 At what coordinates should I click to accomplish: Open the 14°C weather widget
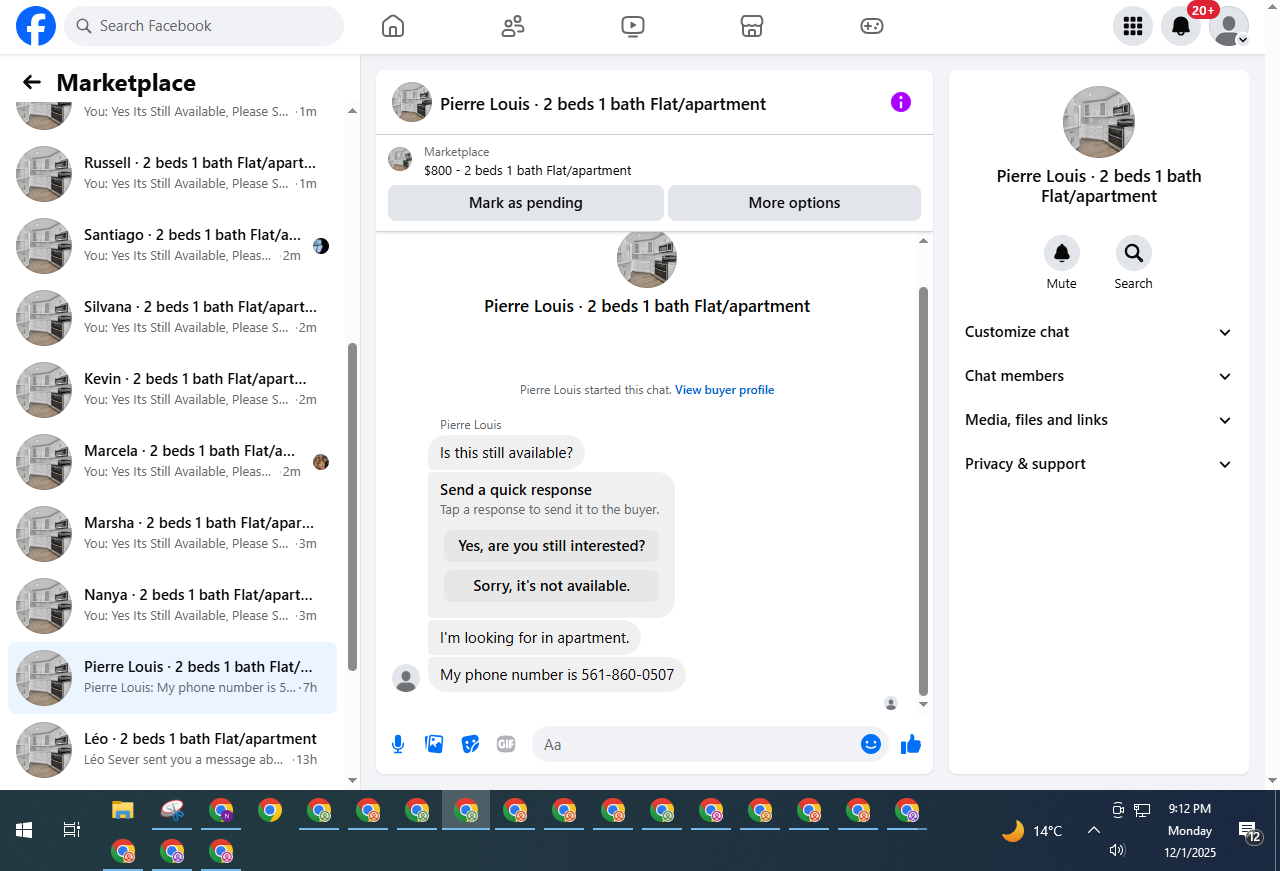click(x=1032, y=831)
